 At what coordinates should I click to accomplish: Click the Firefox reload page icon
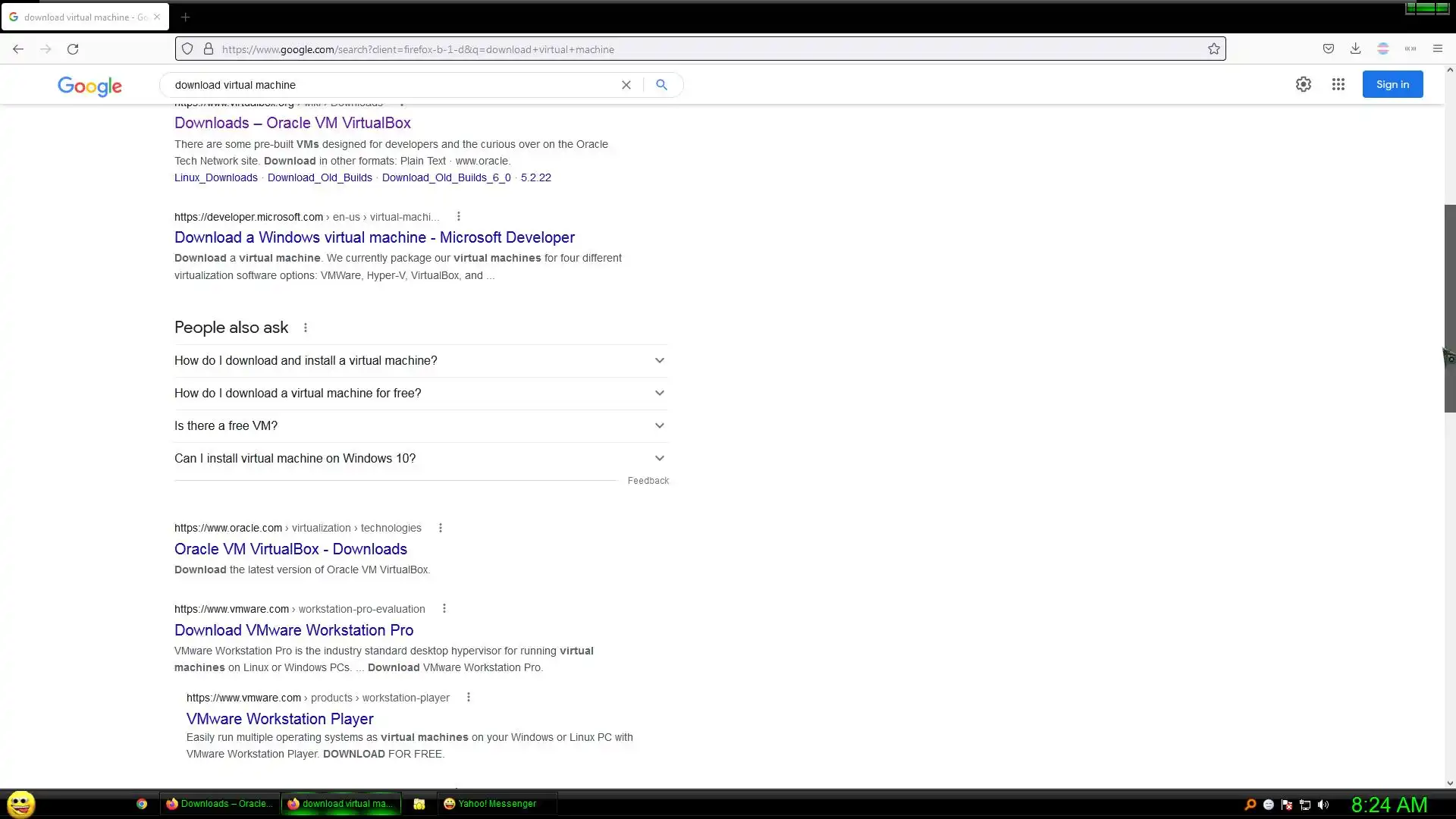pos(73,49)
